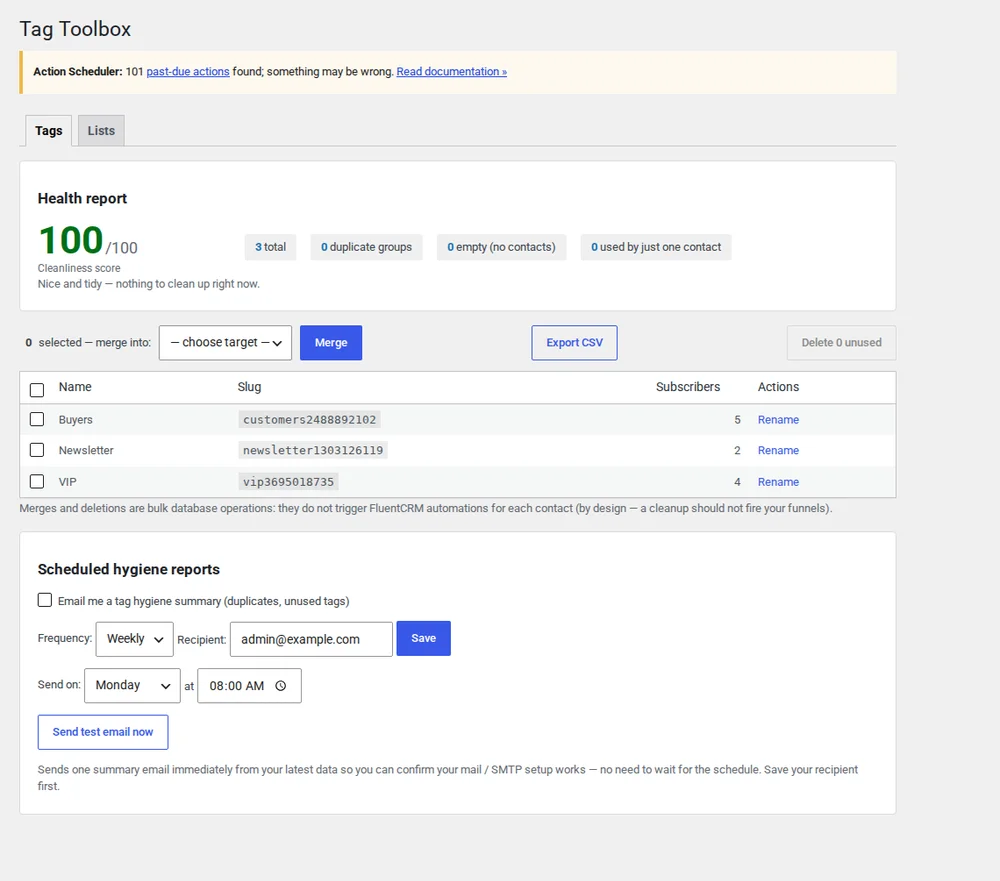Toggle the select-all tags checkbox in header
The width and height of the screenshot is (1000, 881).
[x=37, y=390]
